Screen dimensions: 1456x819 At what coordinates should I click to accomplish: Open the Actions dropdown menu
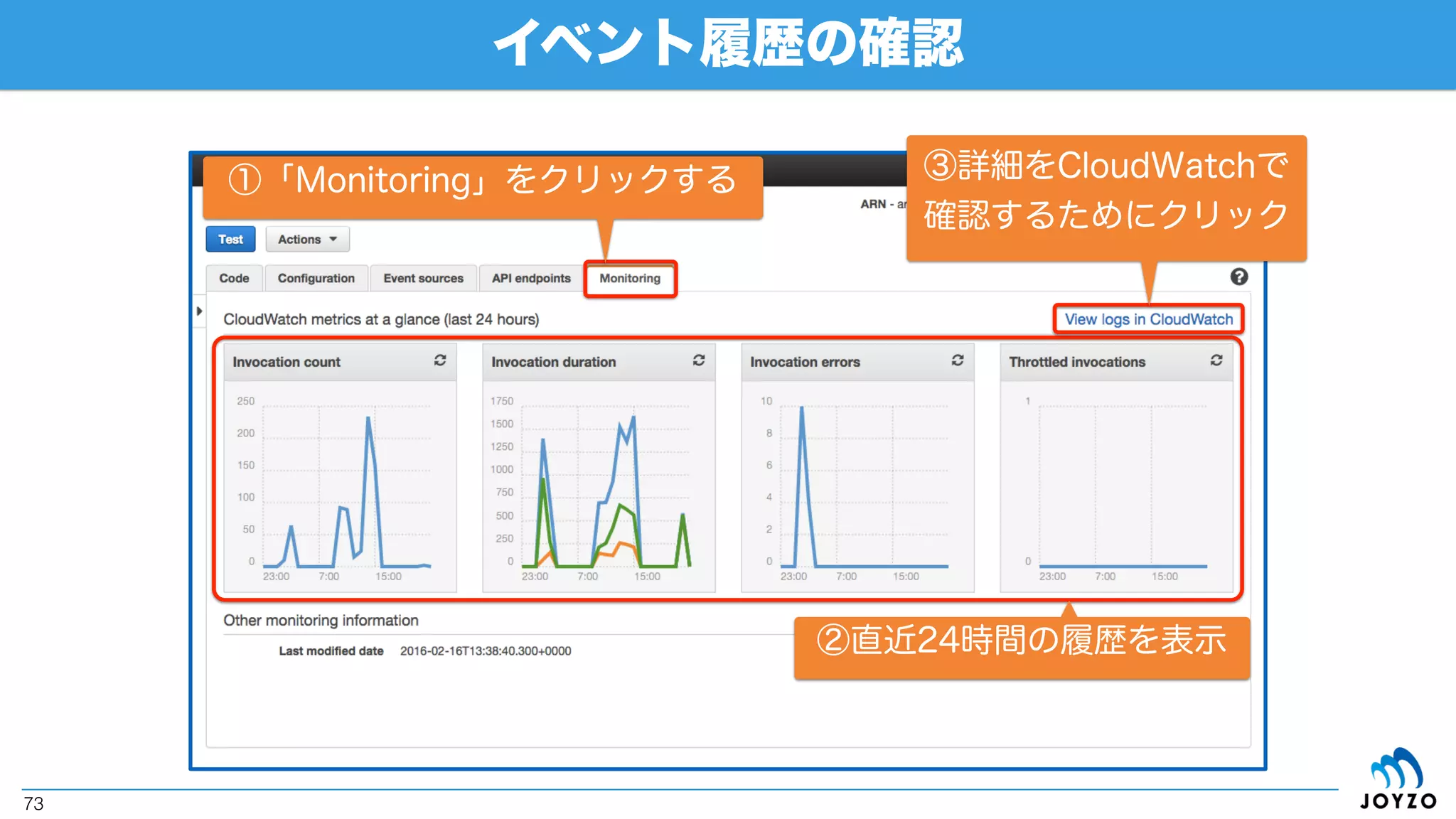coord(308,240)
